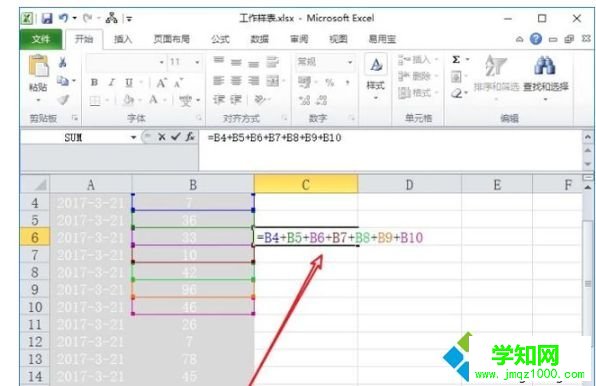Toggle Bold formatting
Viewport: 596px width, 386px height.
pos(94,82)
